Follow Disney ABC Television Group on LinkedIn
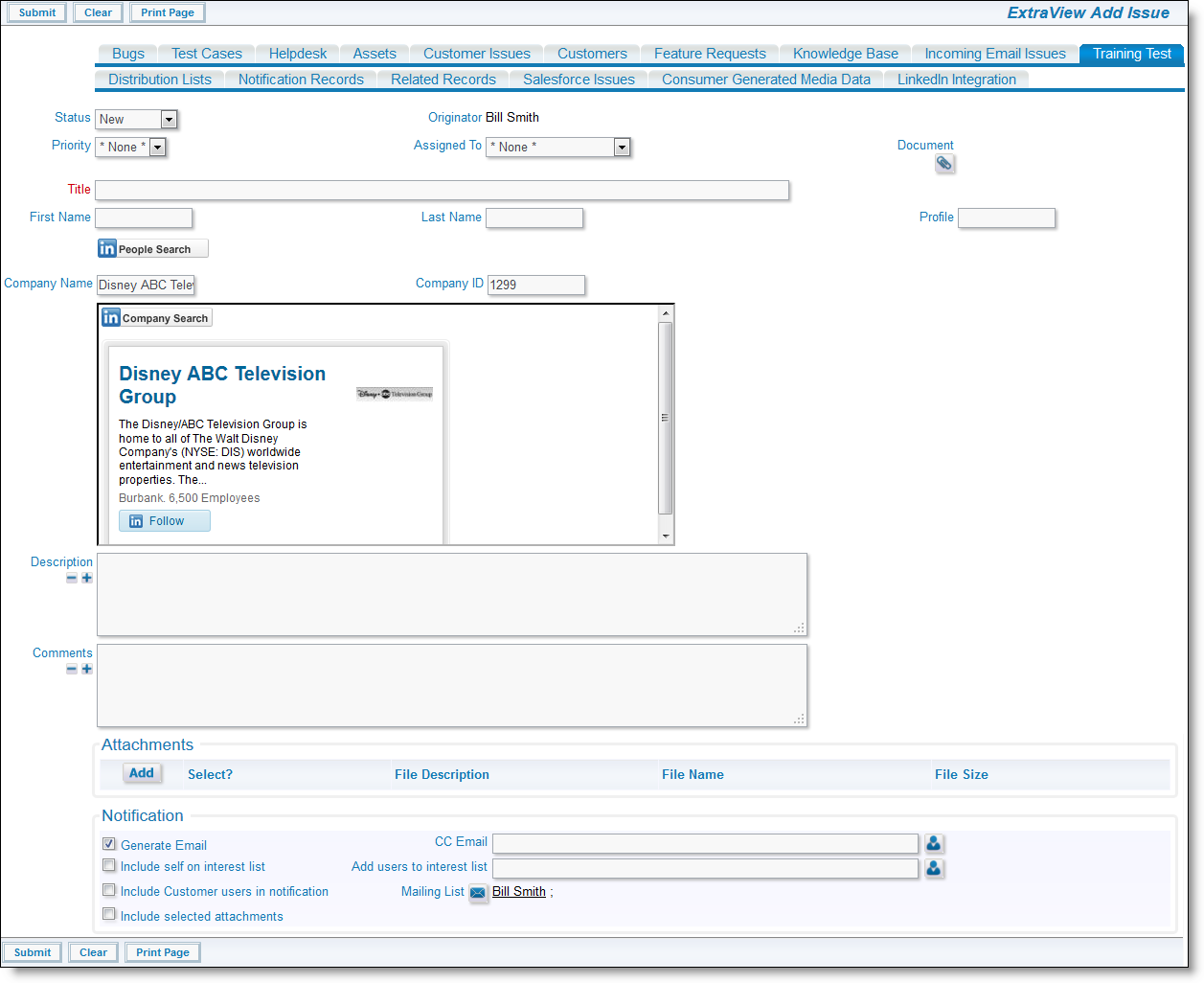 coord(165,521)
